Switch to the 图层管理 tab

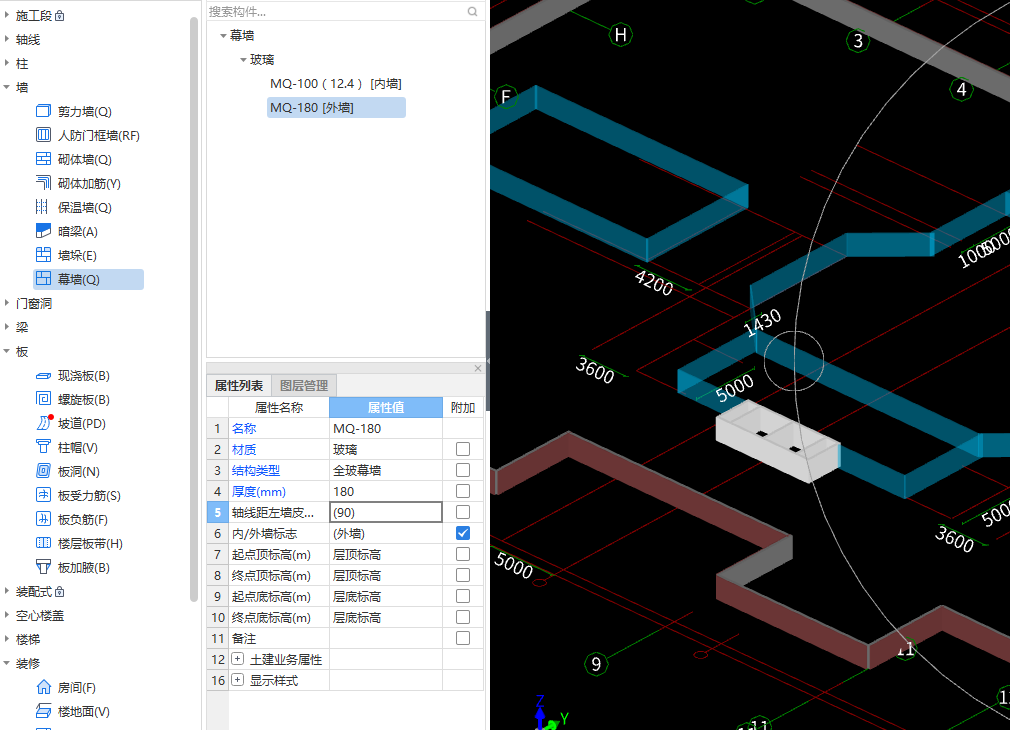pyautogui.click(x=303, y=385)
